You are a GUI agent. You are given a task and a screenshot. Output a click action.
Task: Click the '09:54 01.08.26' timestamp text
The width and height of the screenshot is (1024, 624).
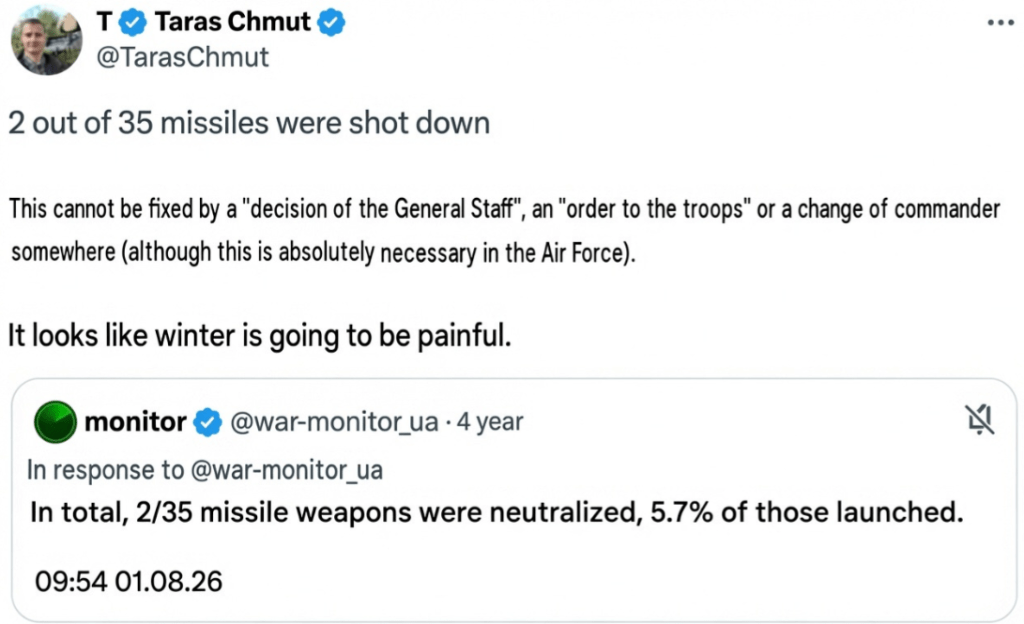click(129, 582)
